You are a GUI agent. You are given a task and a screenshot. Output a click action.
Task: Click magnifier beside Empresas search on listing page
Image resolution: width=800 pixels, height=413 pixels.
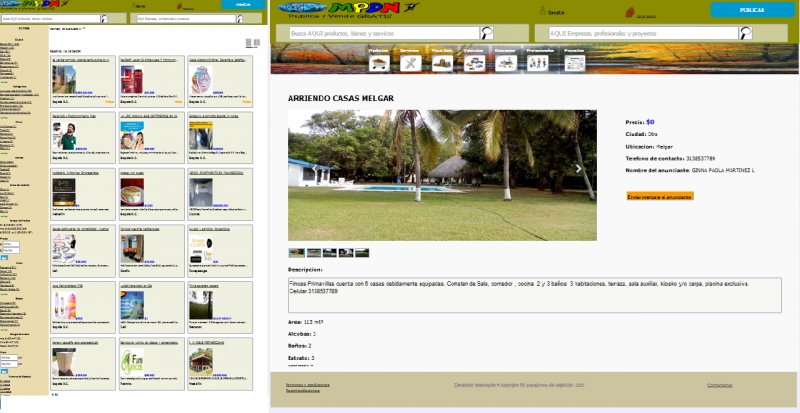(x=239, y=18)
